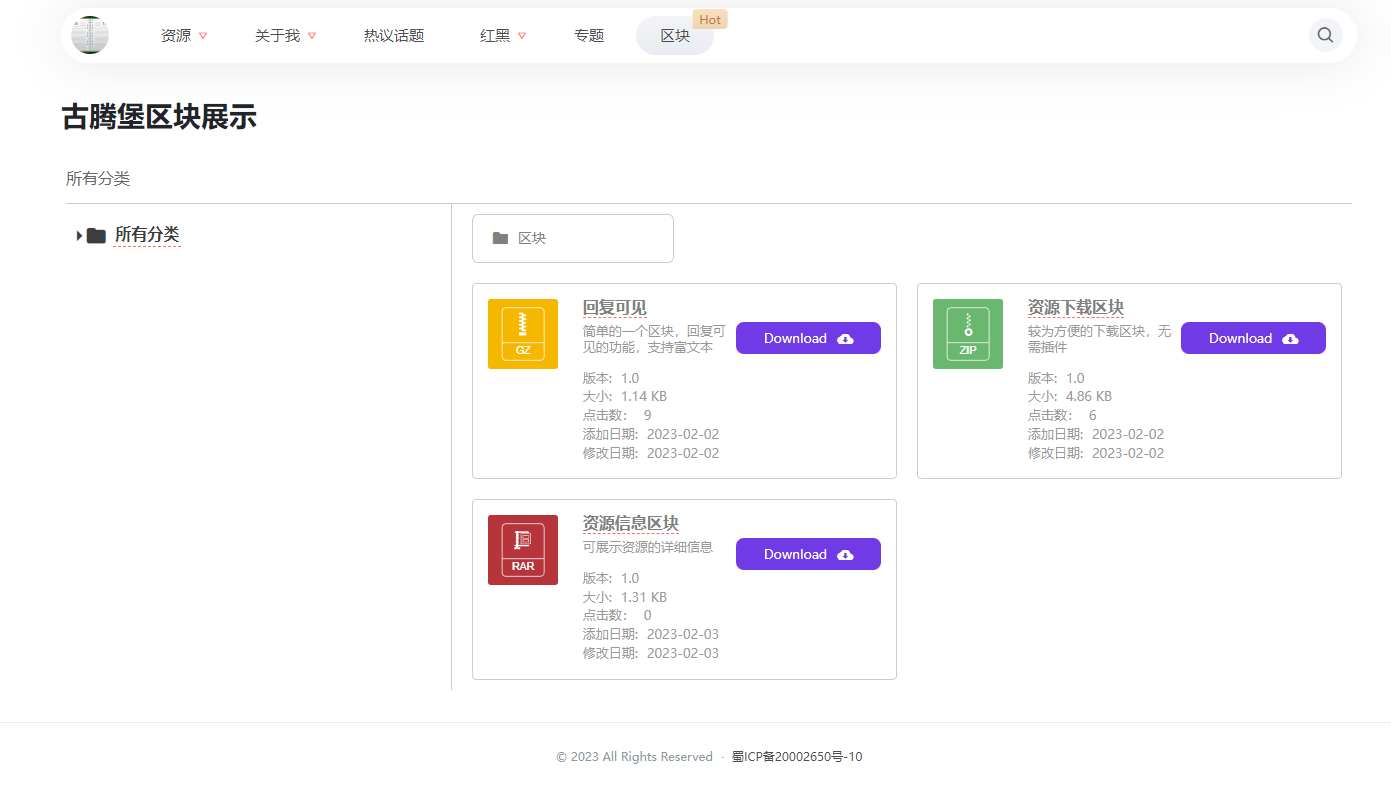Viewport: 1391px width, 798px height.
Task: Open the 红黑 dropdown menu
Action: (x=503, y=36)
